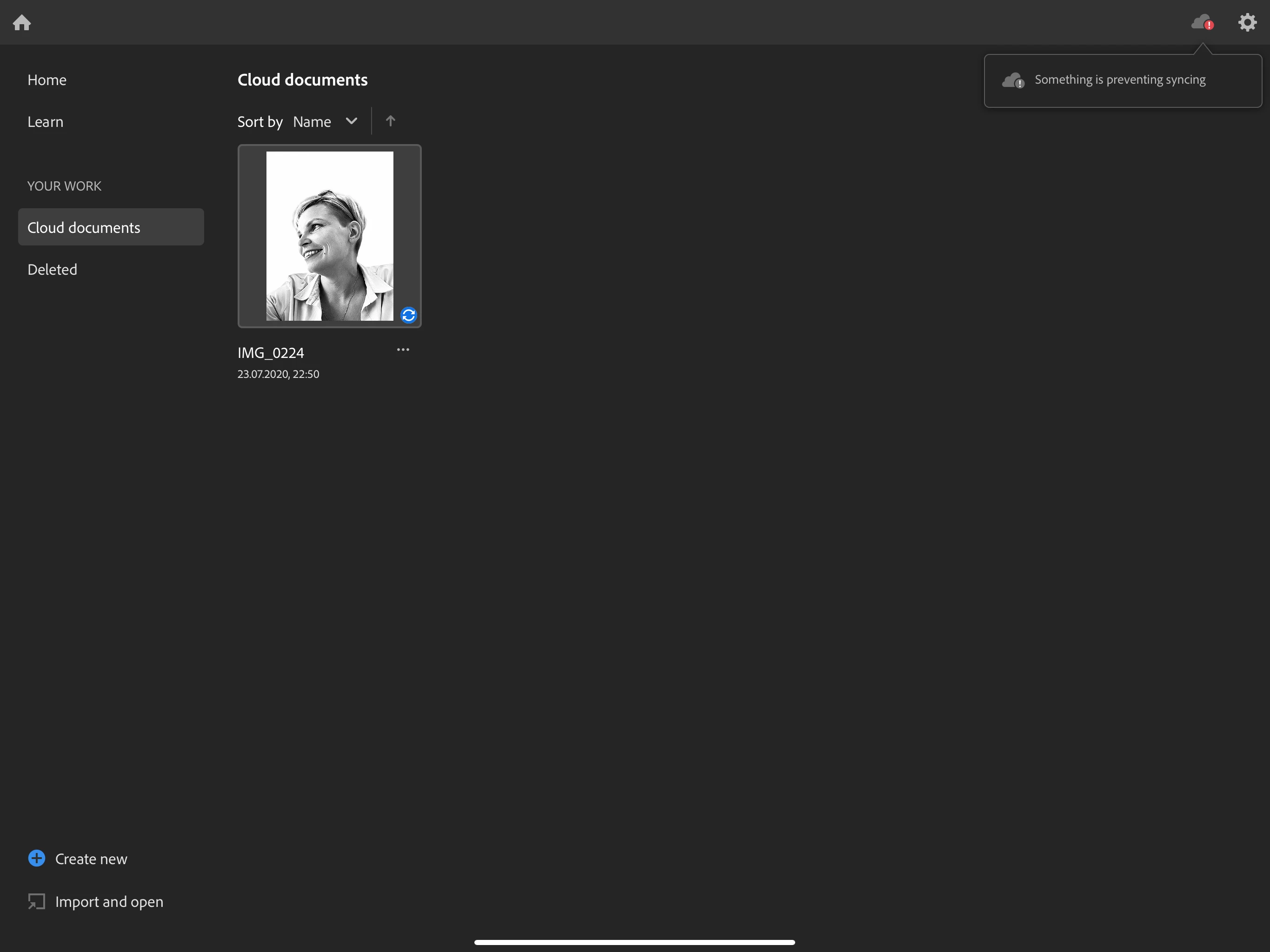This screenshot has height=952, width=1270.
Task: Open cloud sync error status icon
Action: 1202,22
